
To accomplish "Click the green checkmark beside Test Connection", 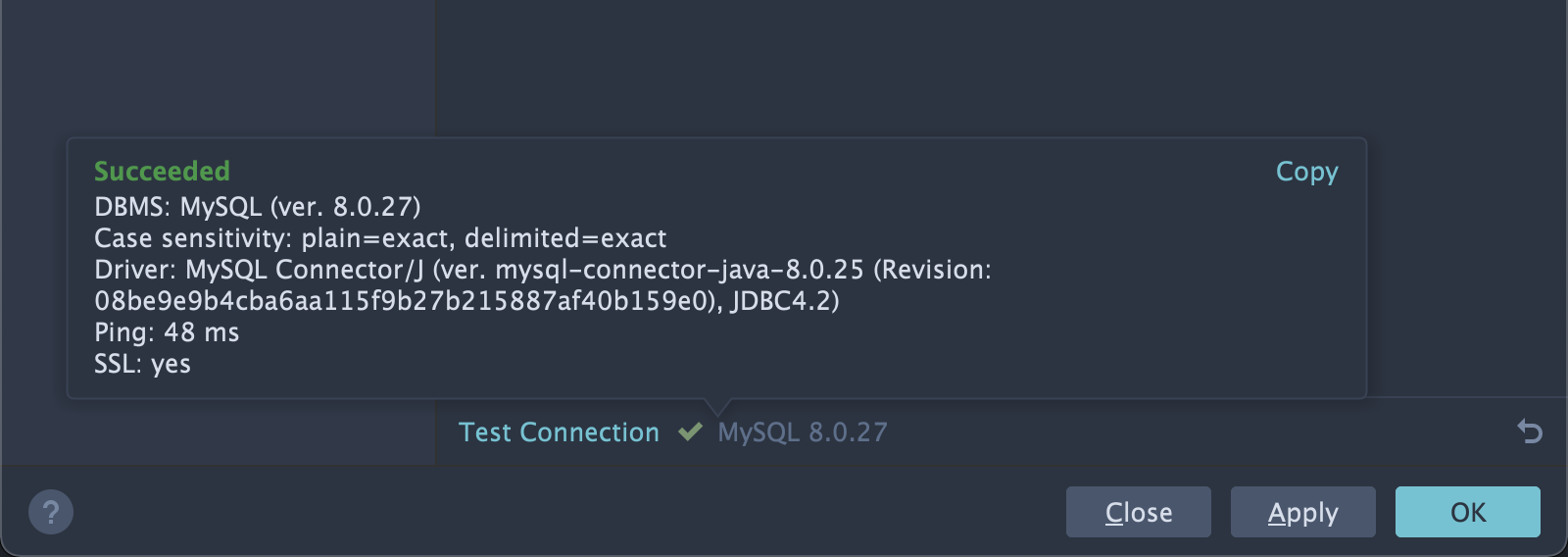I will click(690, 431).
